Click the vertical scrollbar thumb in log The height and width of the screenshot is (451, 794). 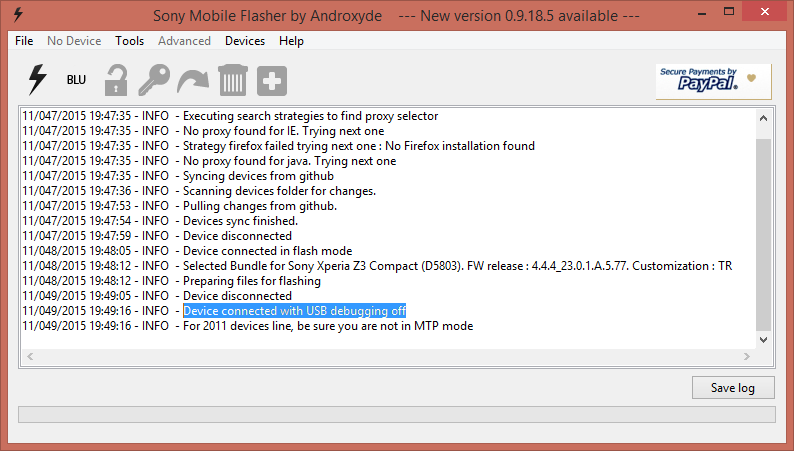(763, 234)
